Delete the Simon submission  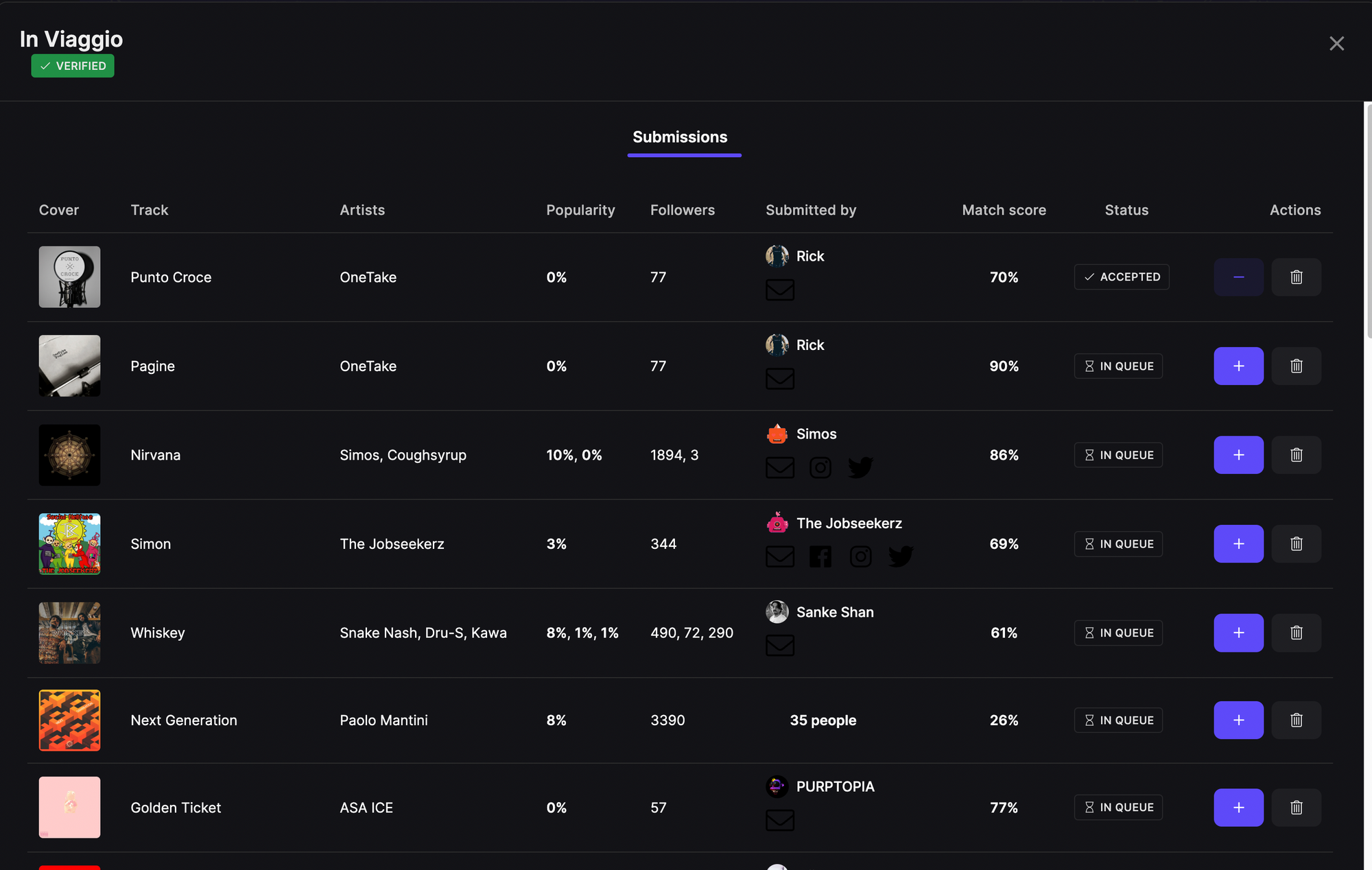coord(1296,543)
